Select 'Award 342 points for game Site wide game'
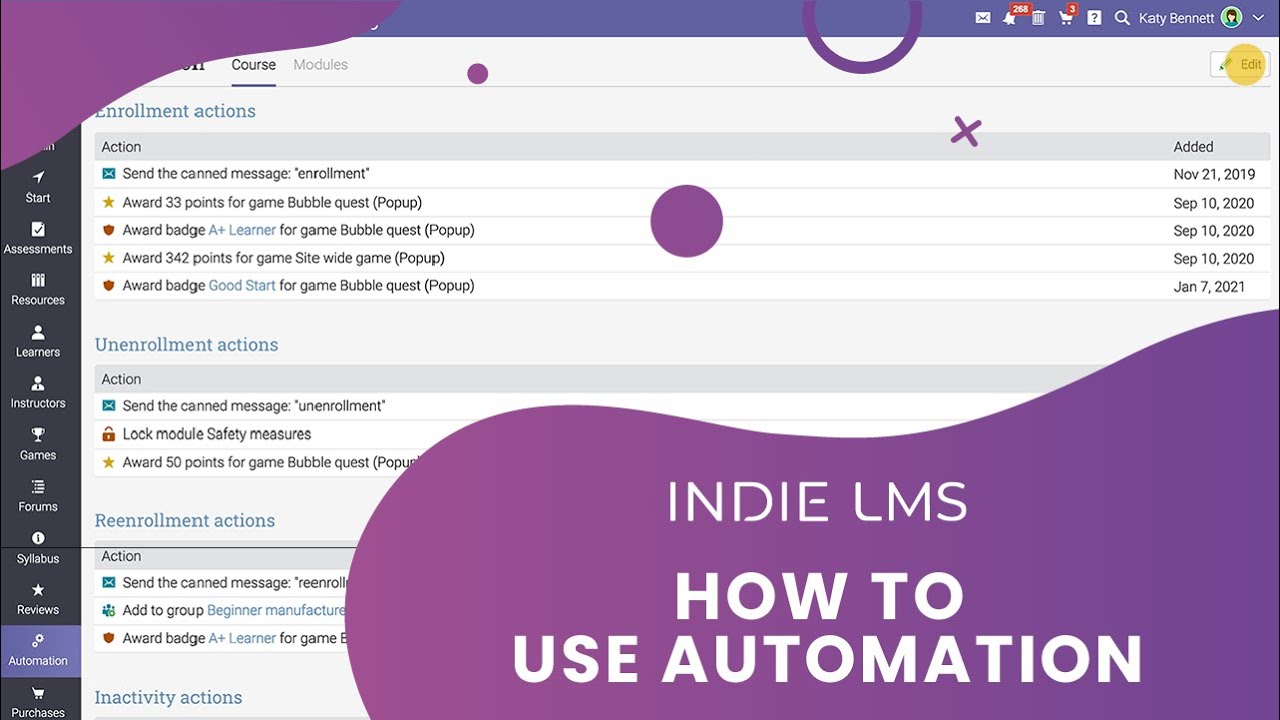This screenshot has height=720, width=1280. click(x=682, y=258)
